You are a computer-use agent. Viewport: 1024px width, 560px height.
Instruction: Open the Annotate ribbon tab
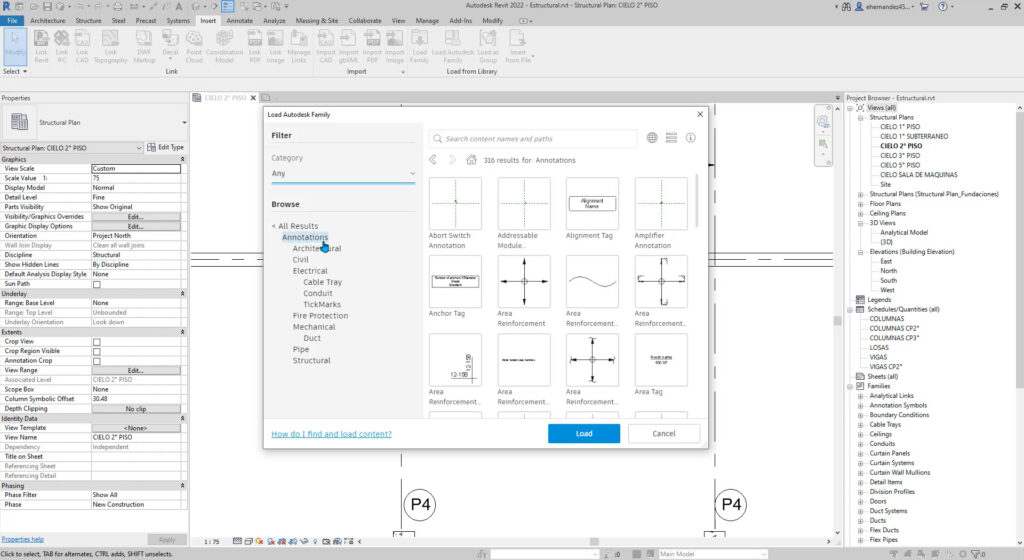[x=239, y=21]
